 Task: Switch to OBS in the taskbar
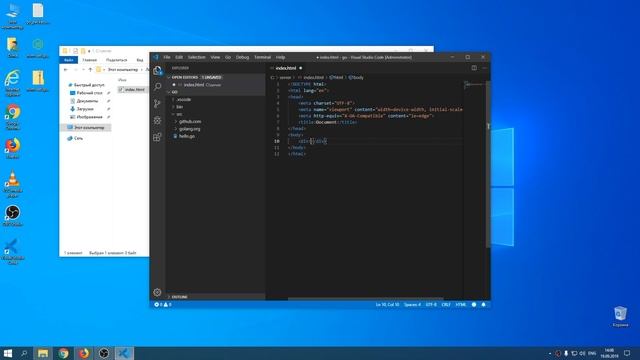point(104,353)
